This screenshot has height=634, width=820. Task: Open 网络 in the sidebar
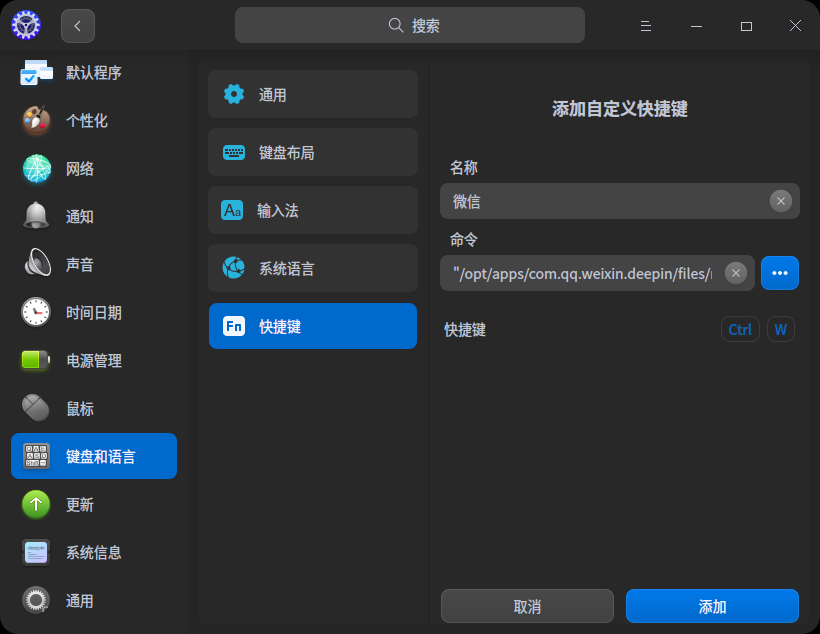click(x=79, y=169)
